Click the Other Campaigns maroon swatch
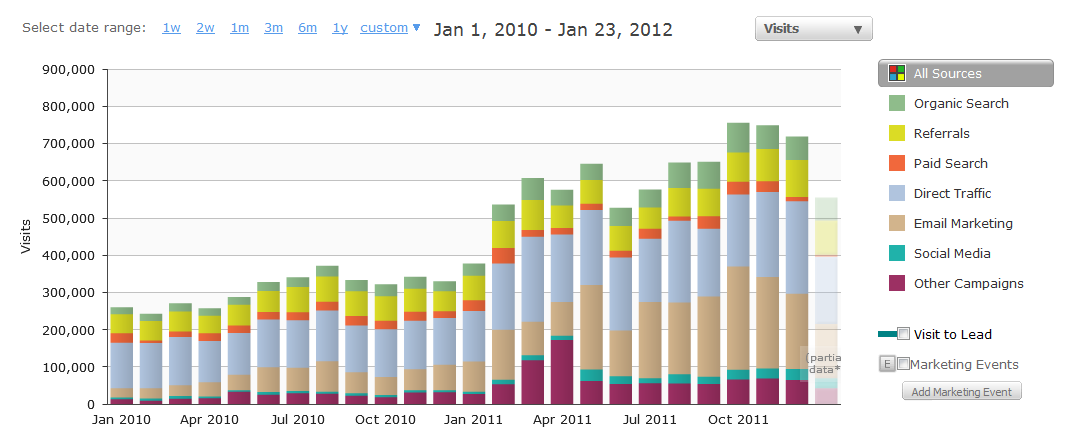The image size is (1069, 446). pos(897,284)
